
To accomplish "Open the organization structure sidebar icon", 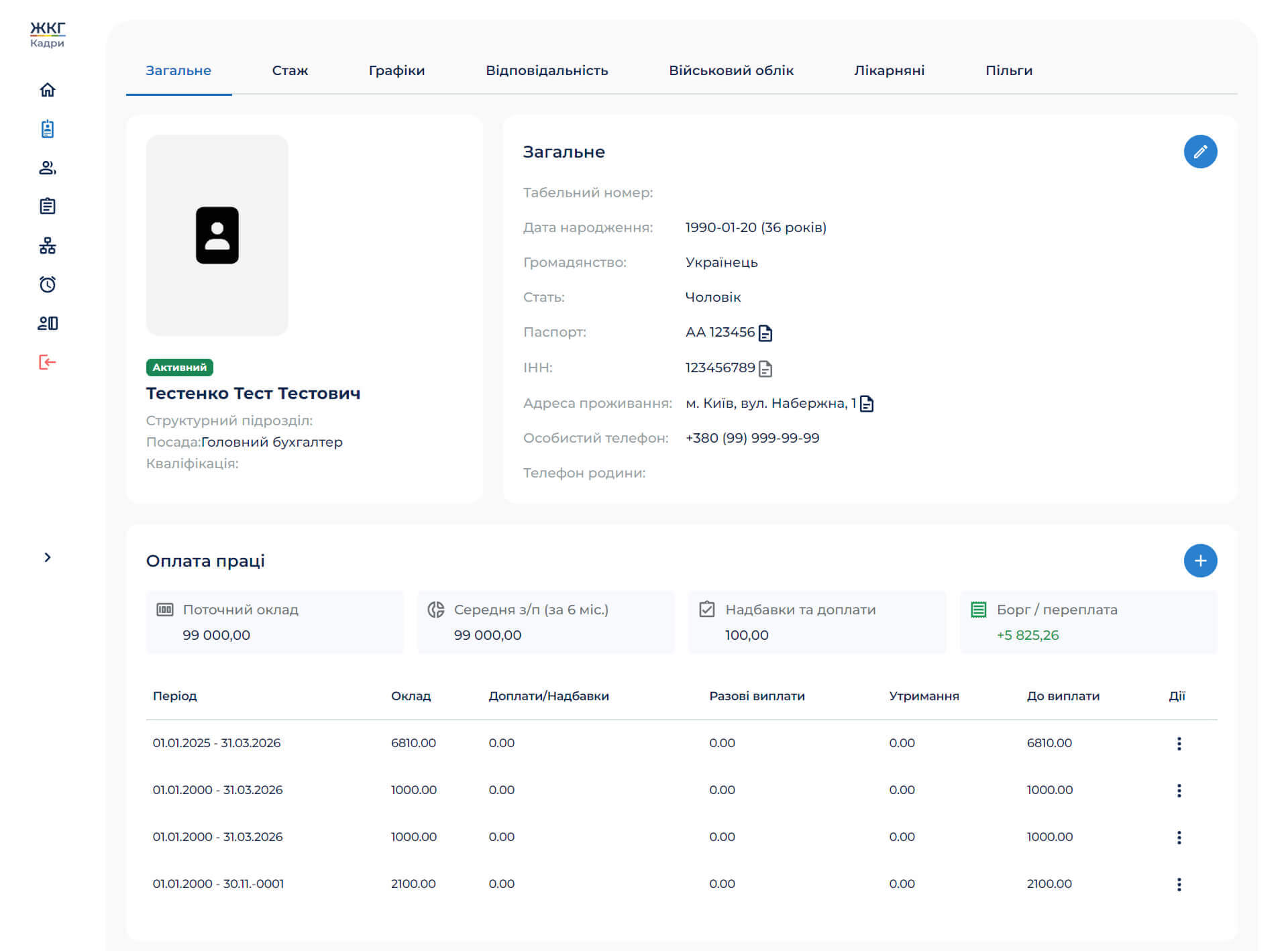I will 47,245.
